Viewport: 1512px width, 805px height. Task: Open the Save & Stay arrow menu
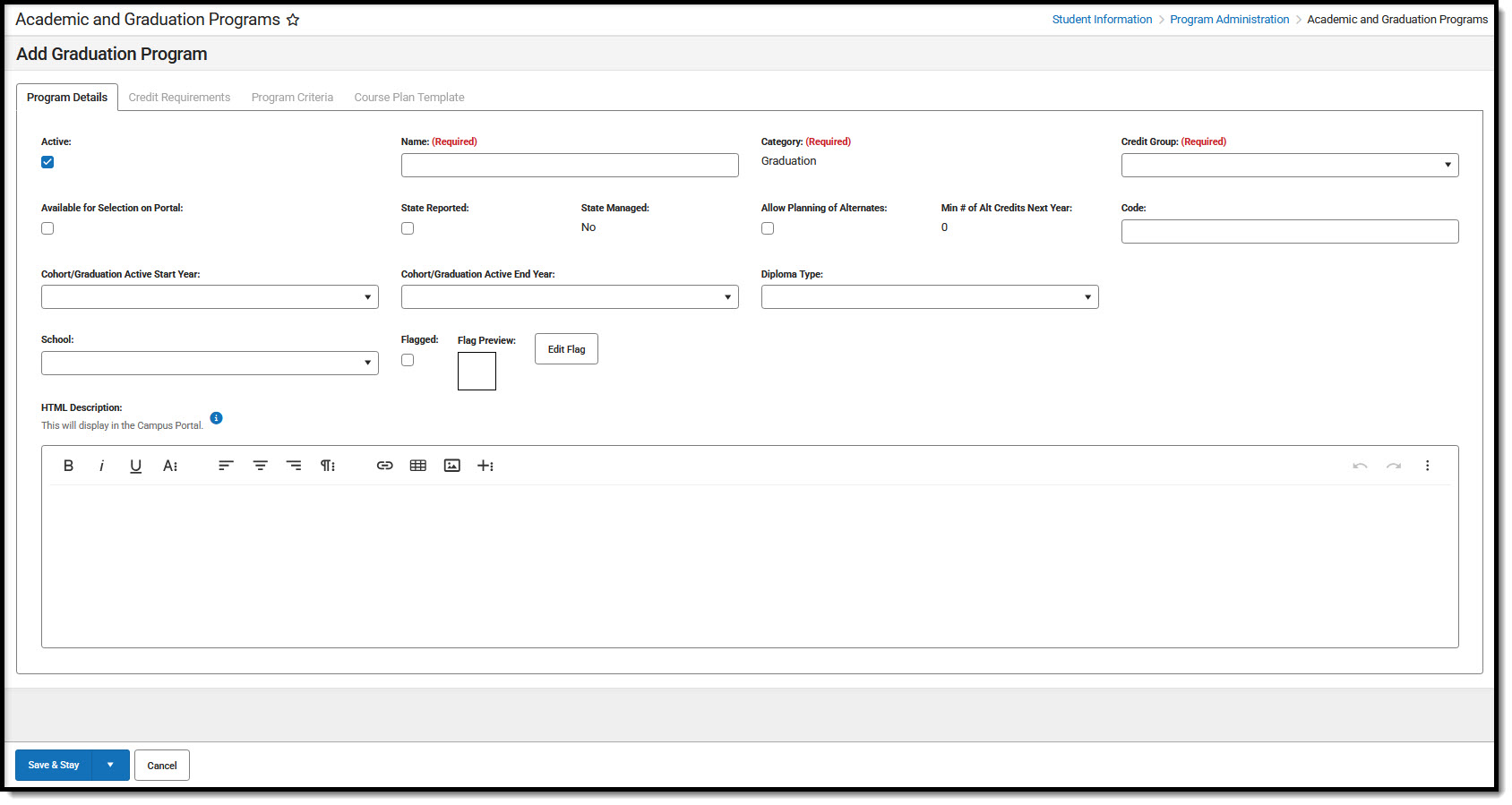click(x=111, y=765)
